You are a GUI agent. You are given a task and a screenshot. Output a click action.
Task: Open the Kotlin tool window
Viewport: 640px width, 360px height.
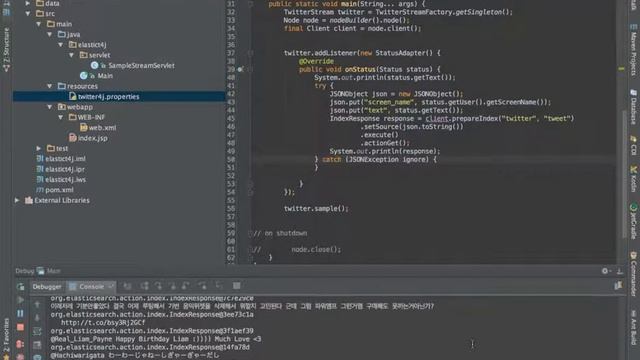click(633, 179)
